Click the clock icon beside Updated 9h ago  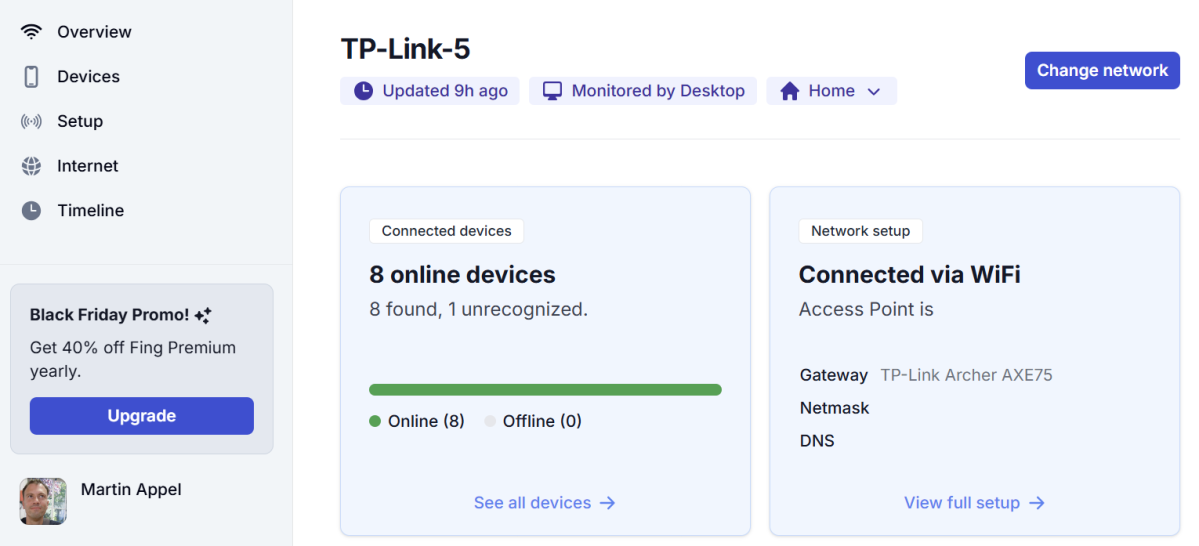[x=364, y=91]
